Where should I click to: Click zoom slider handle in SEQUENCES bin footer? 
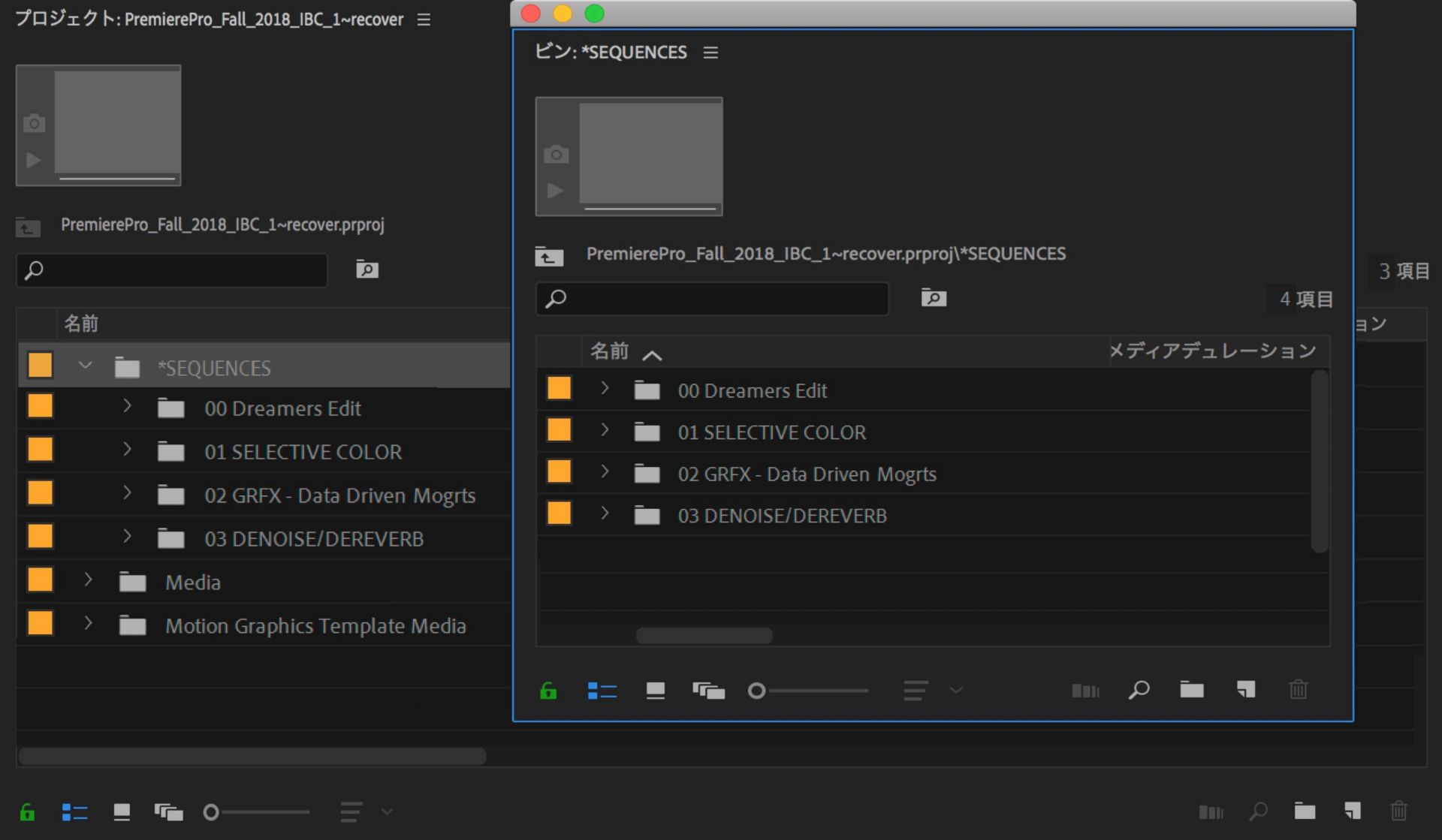click(x=756, y=691)
